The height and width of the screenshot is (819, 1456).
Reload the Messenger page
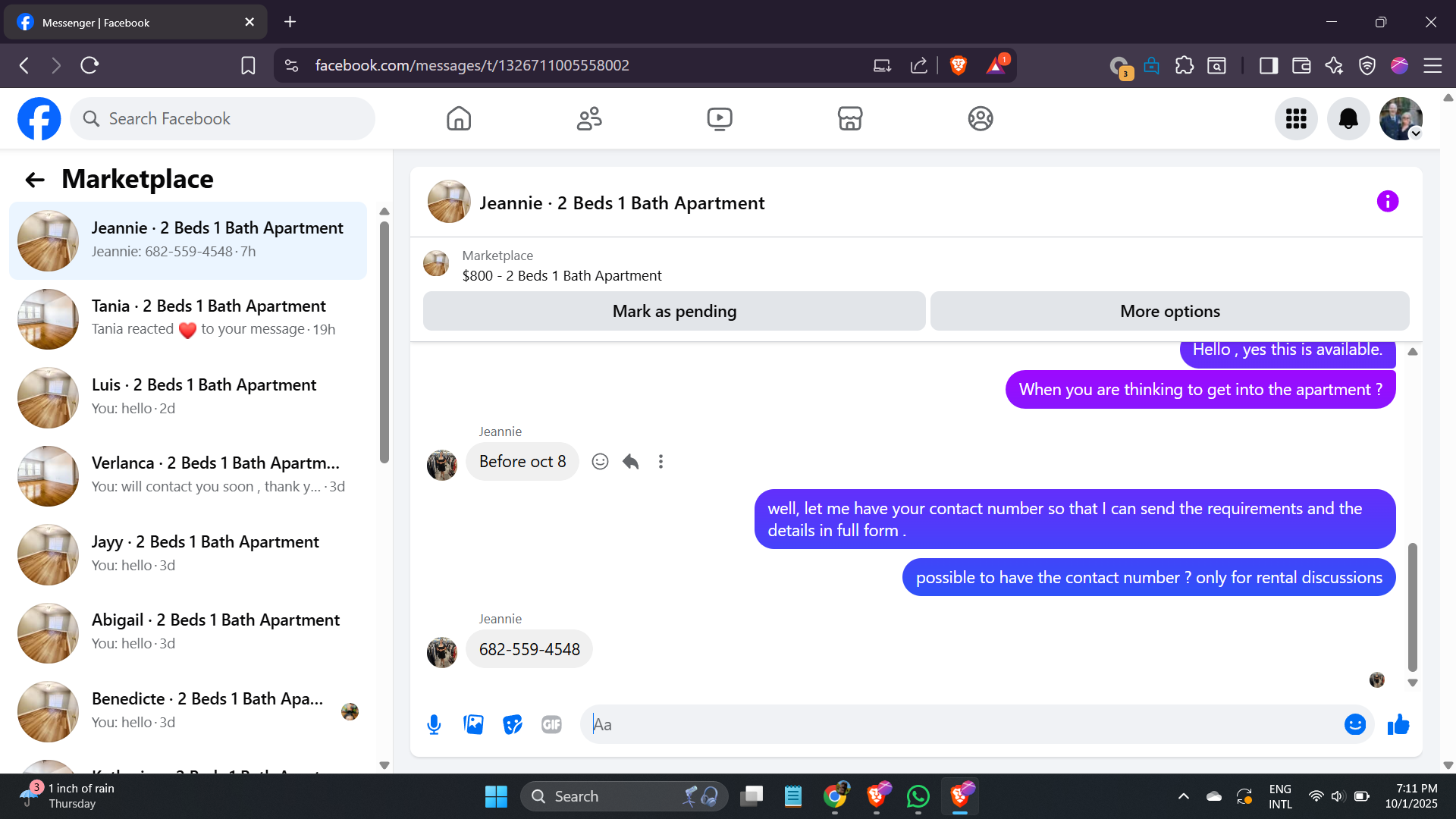89,65
